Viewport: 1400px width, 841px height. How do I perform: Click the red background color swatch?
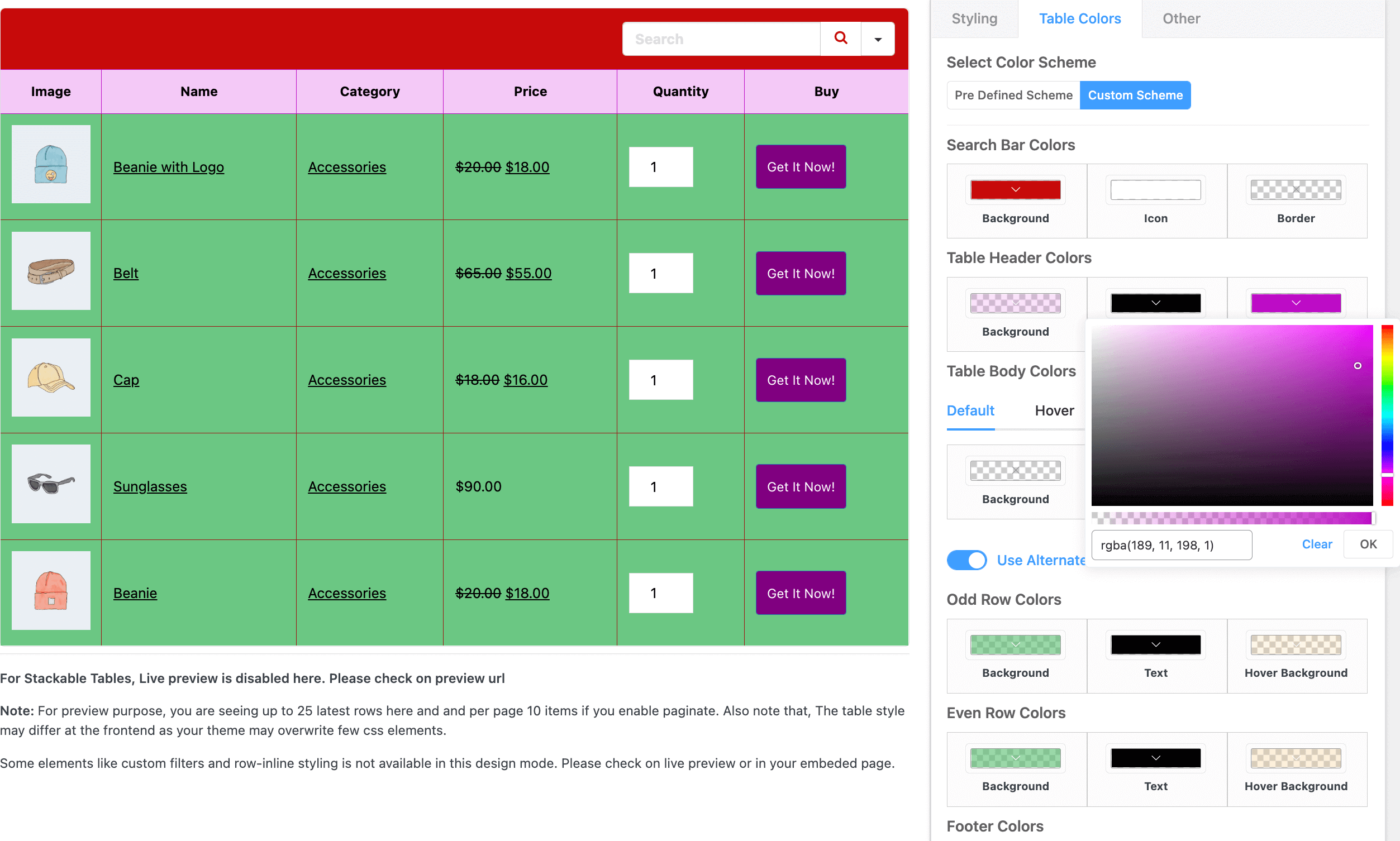click(x=1015, y=189)
